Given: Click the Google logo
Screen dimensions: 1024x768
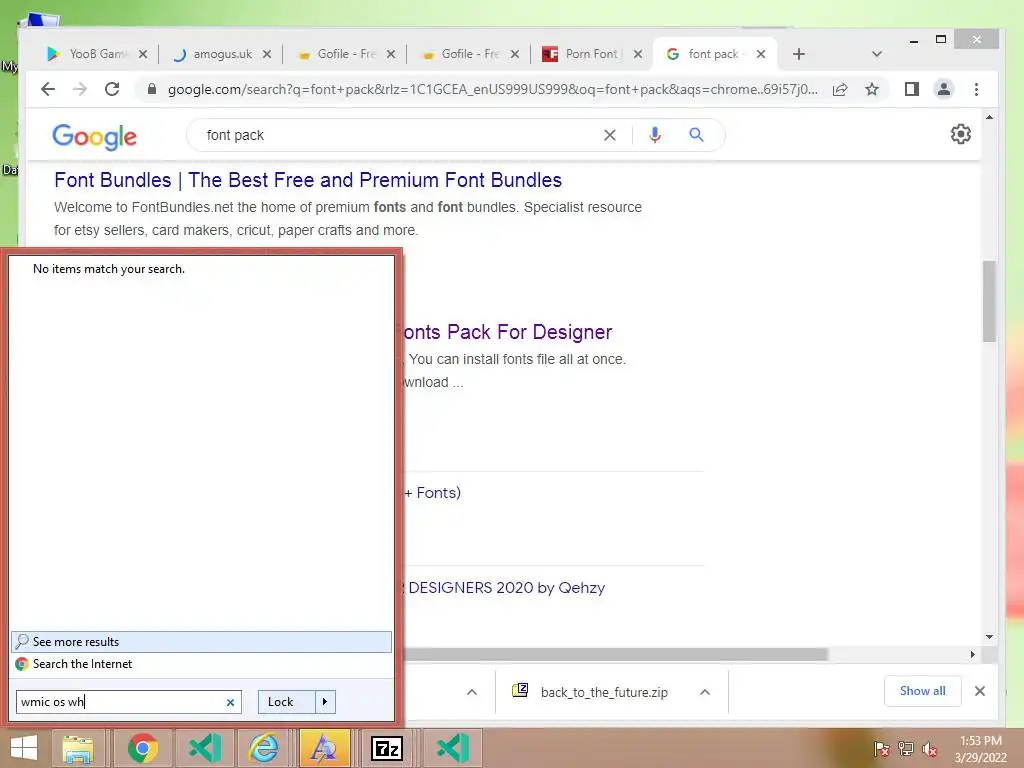Looking at the screenshot, I should (x=95, y=136).
